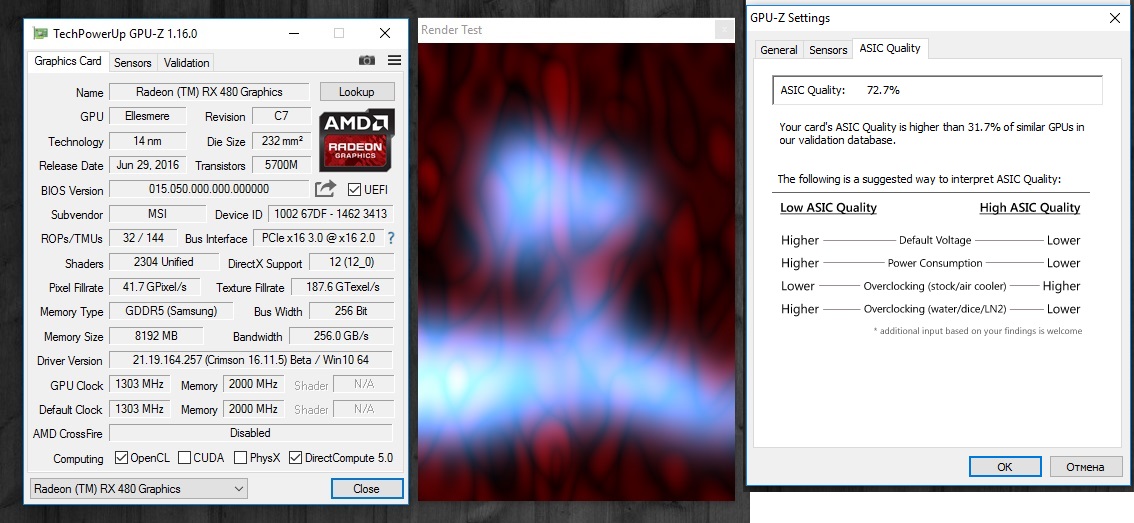Click the Default Clock row Memory value 2000 MHz
Viewport: 1134px width, 523px height.
point(253,408)
